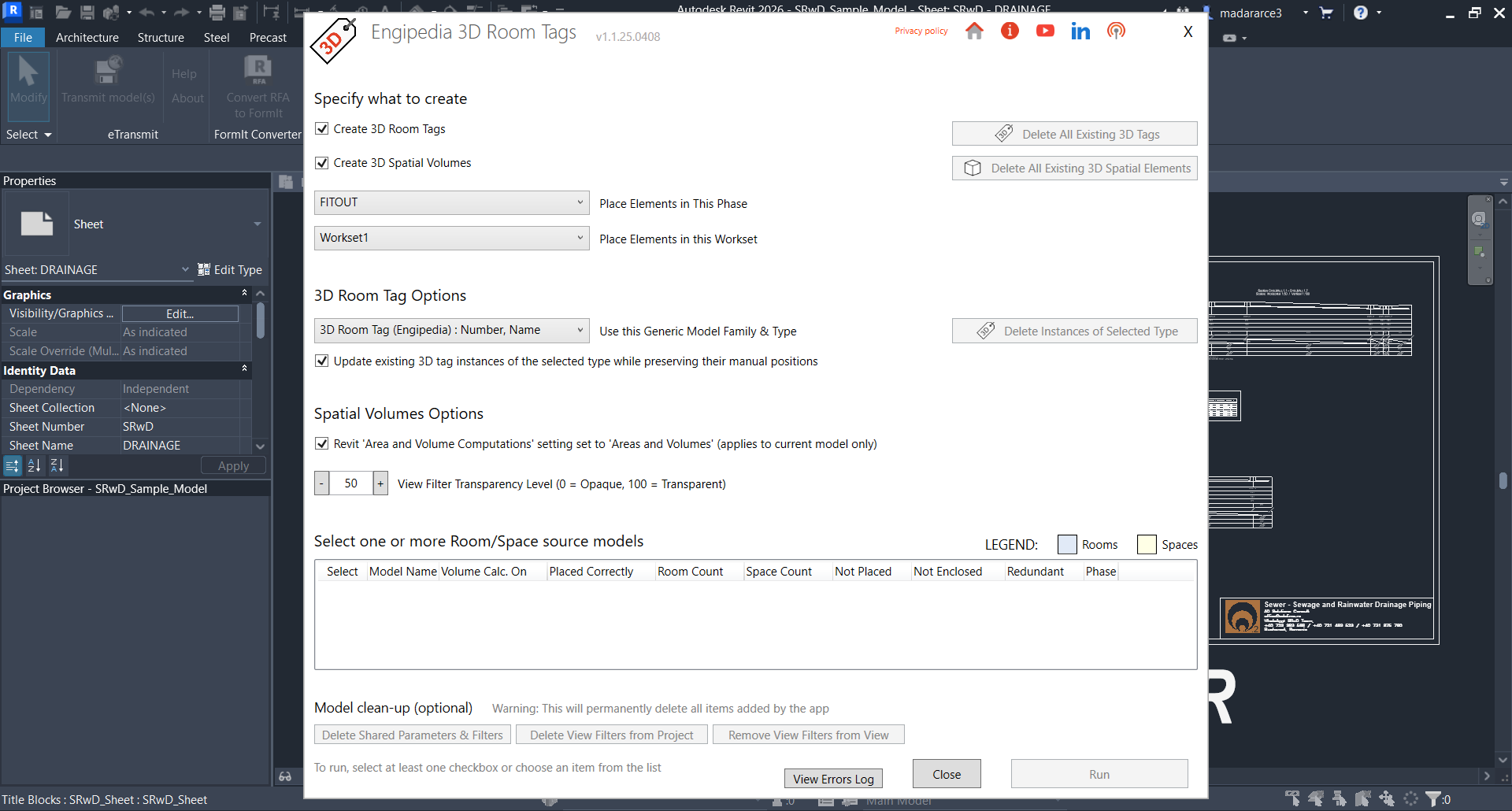This screenshot has width=1512, height=811.
Task: Click the group by category icon in Properties
Action: (12, 466)
